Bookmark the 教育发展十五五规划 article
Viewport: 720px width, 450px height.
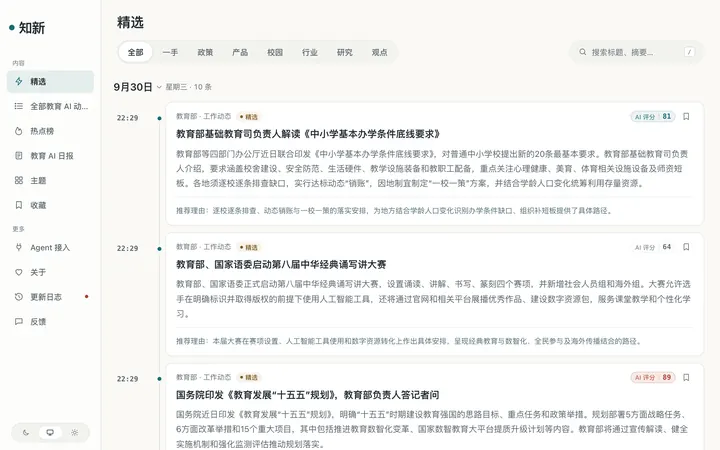tap(686, 377)
